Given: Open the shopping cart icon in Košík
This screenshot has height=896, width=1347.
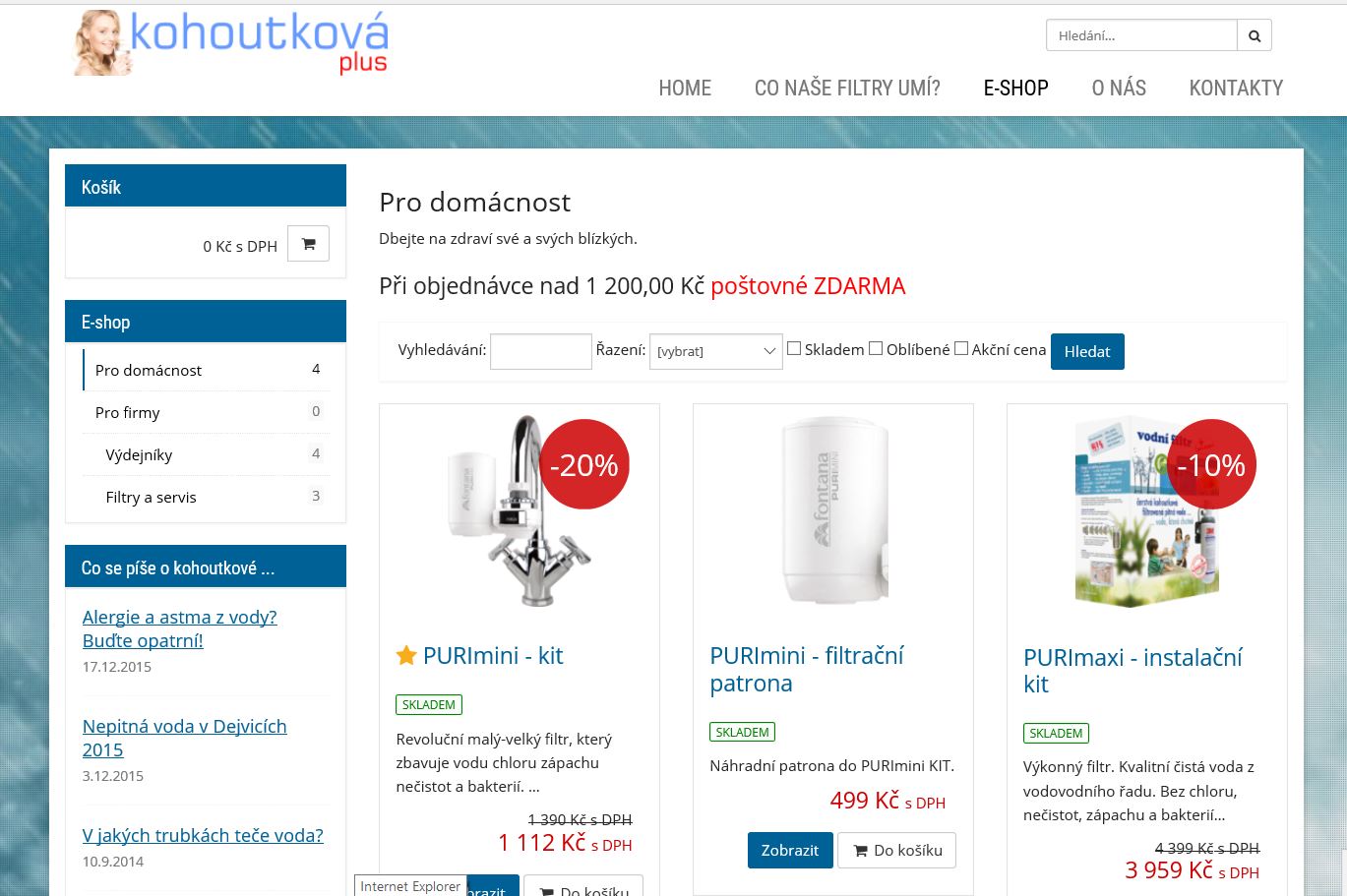Looking at the screenshot, I should point(308,244).
